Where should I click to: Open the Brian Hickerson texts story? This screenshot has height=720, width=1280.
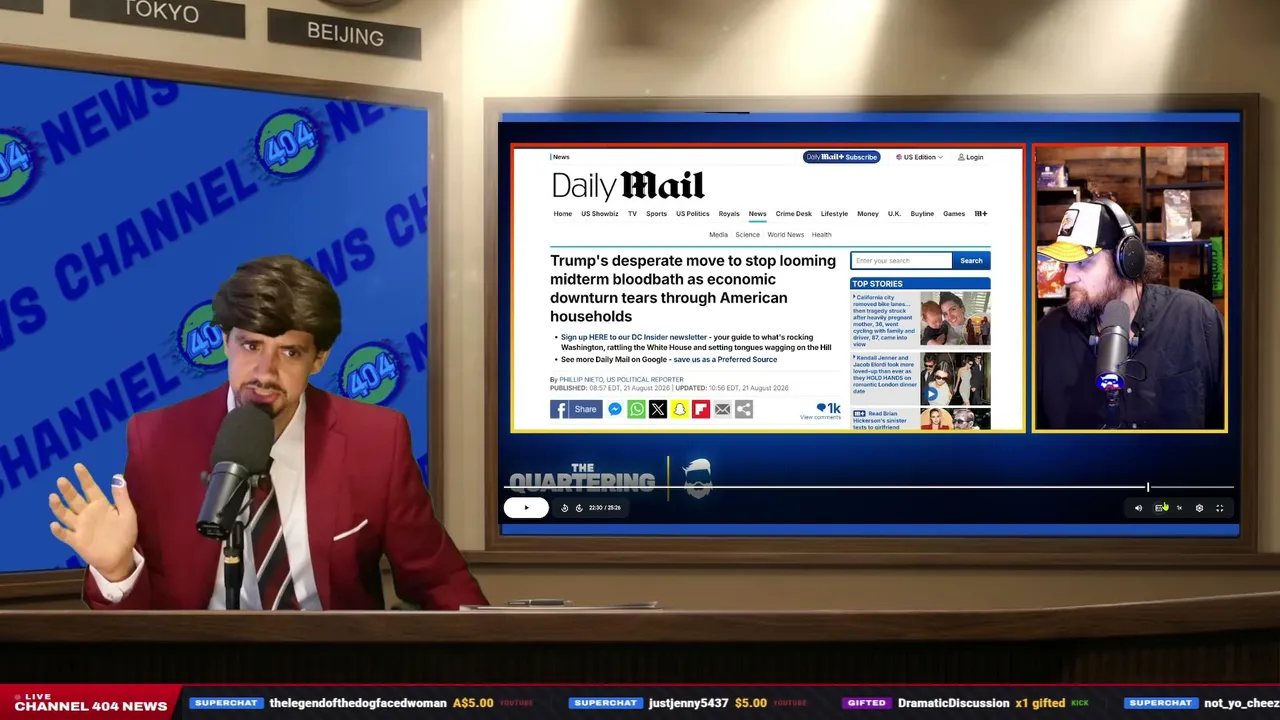click(884, 420)
